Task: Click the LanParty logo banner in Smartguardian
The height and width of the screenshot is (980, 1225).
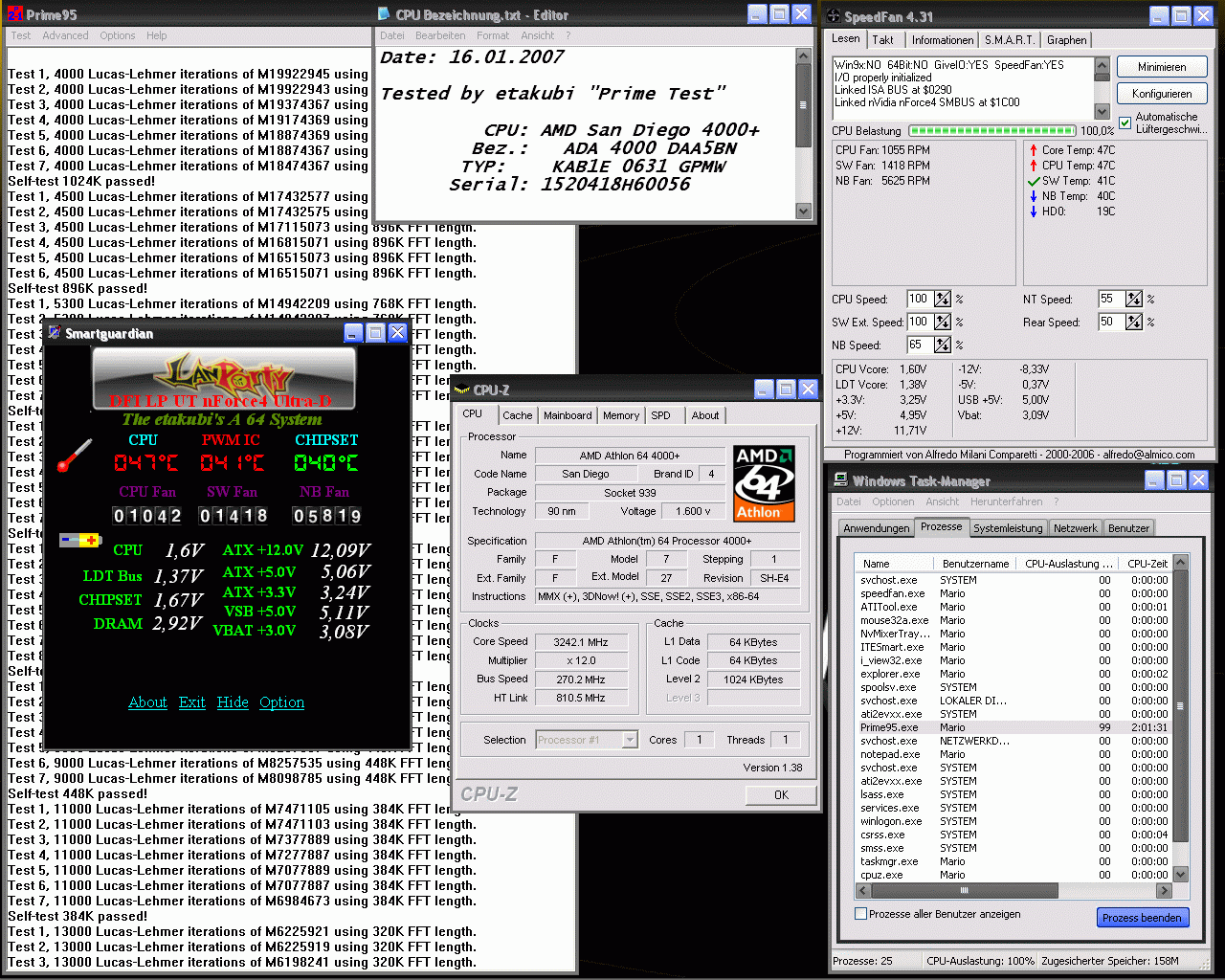Action: (x=224, y=379)
